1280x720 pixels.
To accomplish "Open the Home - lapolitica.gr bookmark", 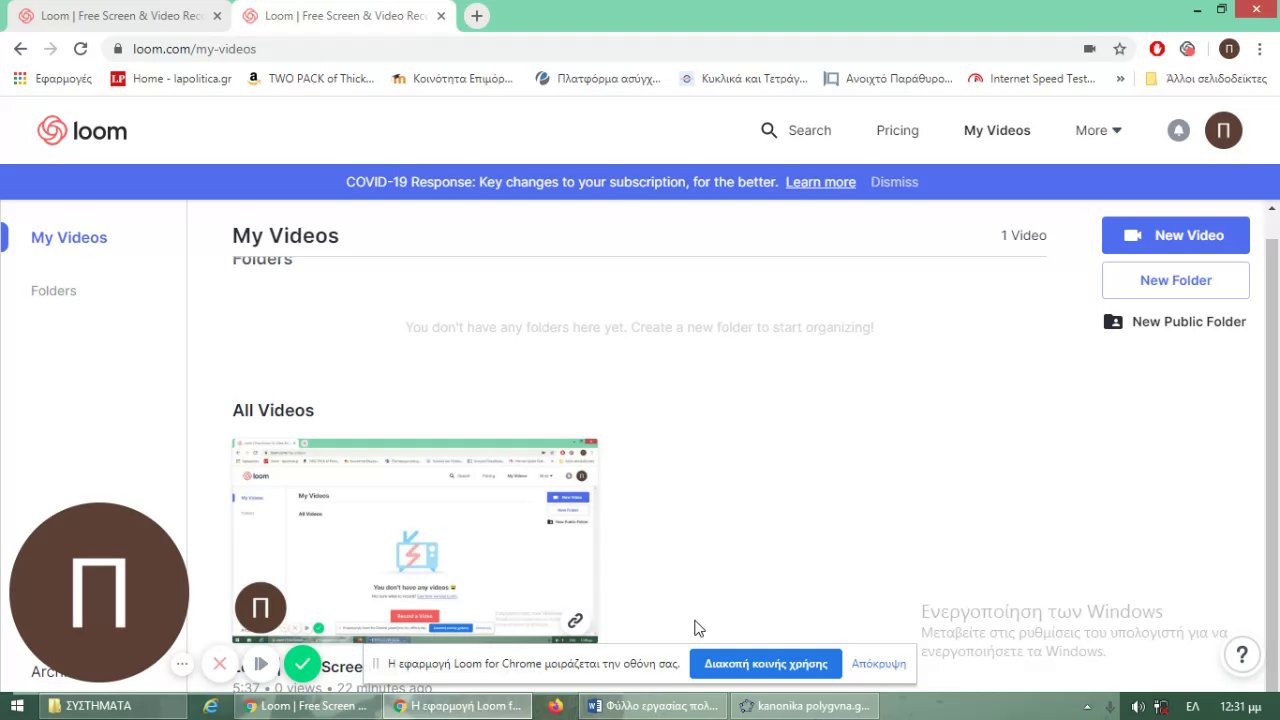I will point(171,78).
